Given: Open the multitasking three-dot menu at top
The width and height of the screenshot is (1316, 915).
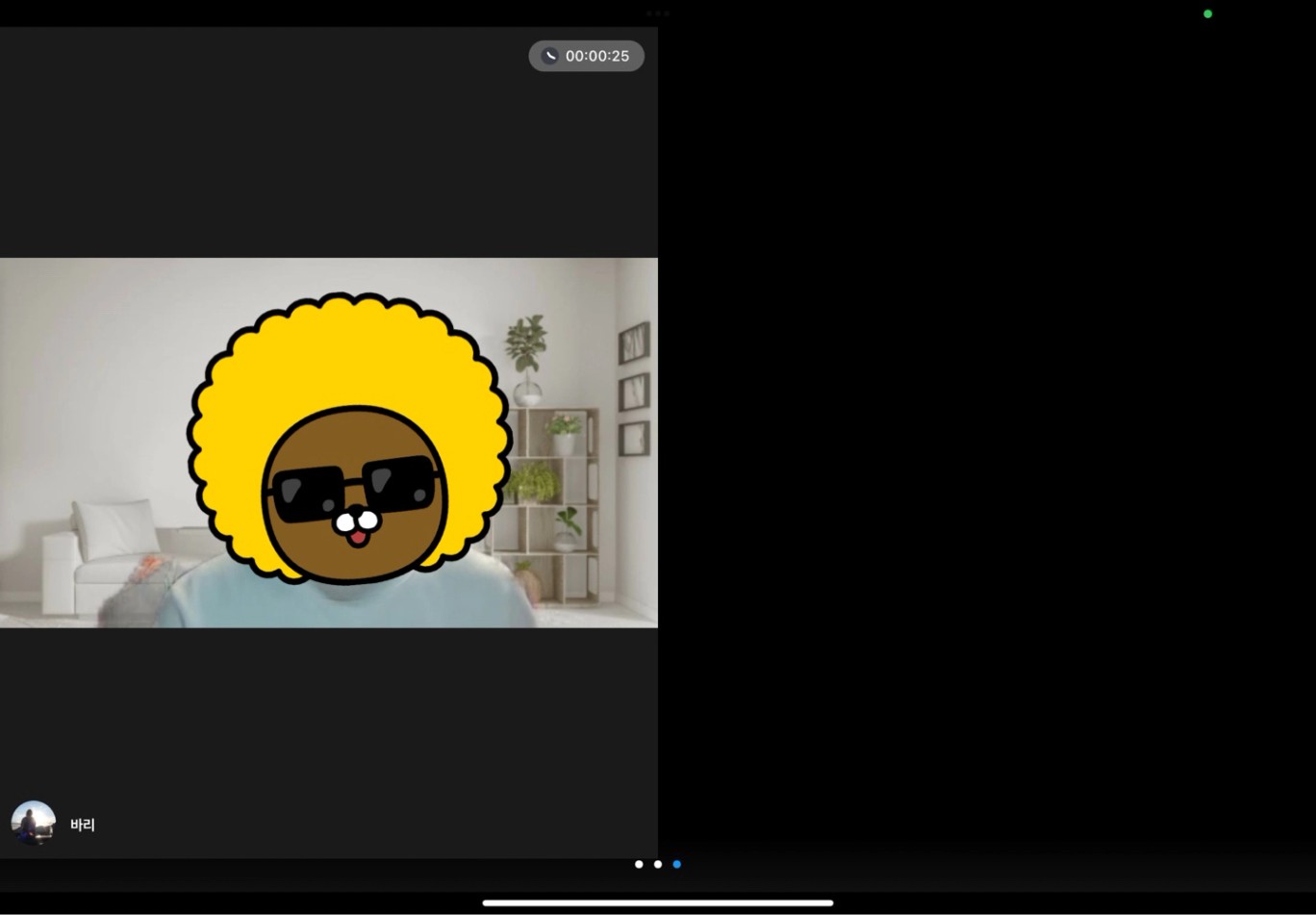Looking at the screenshot, I should 658,13.
